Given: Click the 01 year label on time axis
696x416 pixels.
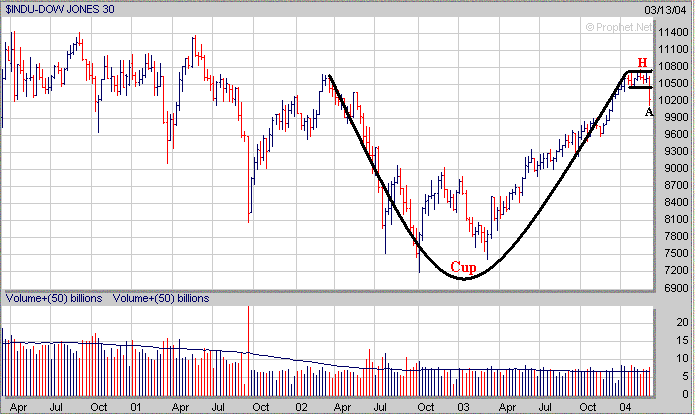Looking at the screenshot, I should point(136,407).
